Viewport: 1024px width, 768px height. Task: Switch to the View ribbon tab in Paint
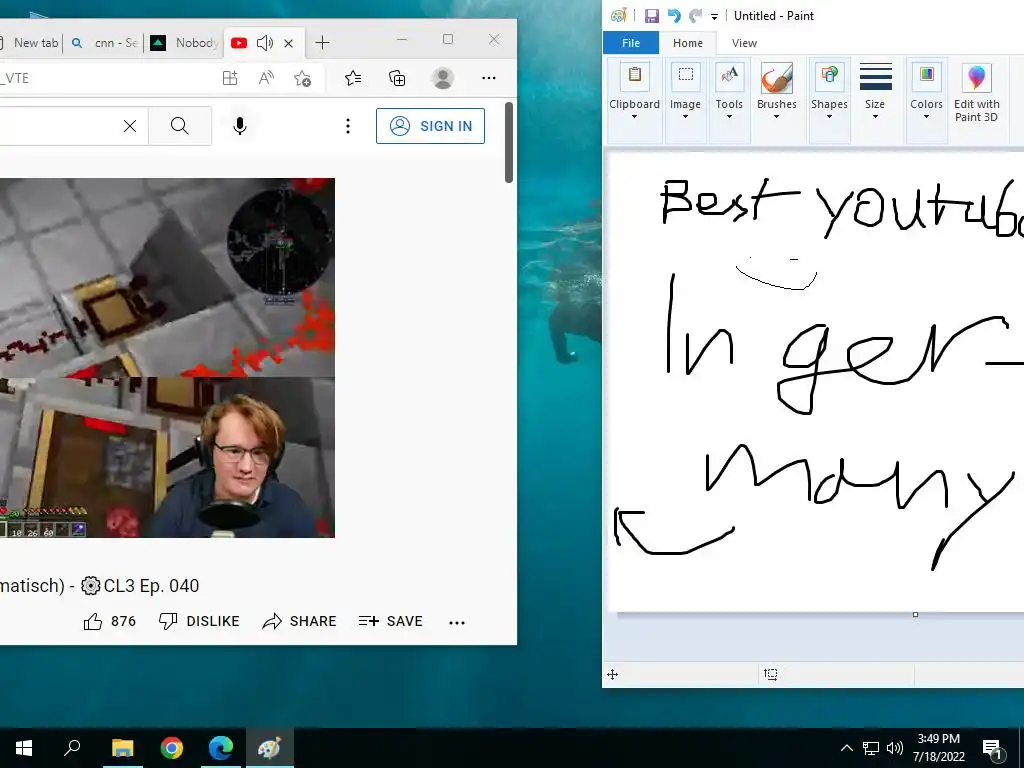[744, 43]
